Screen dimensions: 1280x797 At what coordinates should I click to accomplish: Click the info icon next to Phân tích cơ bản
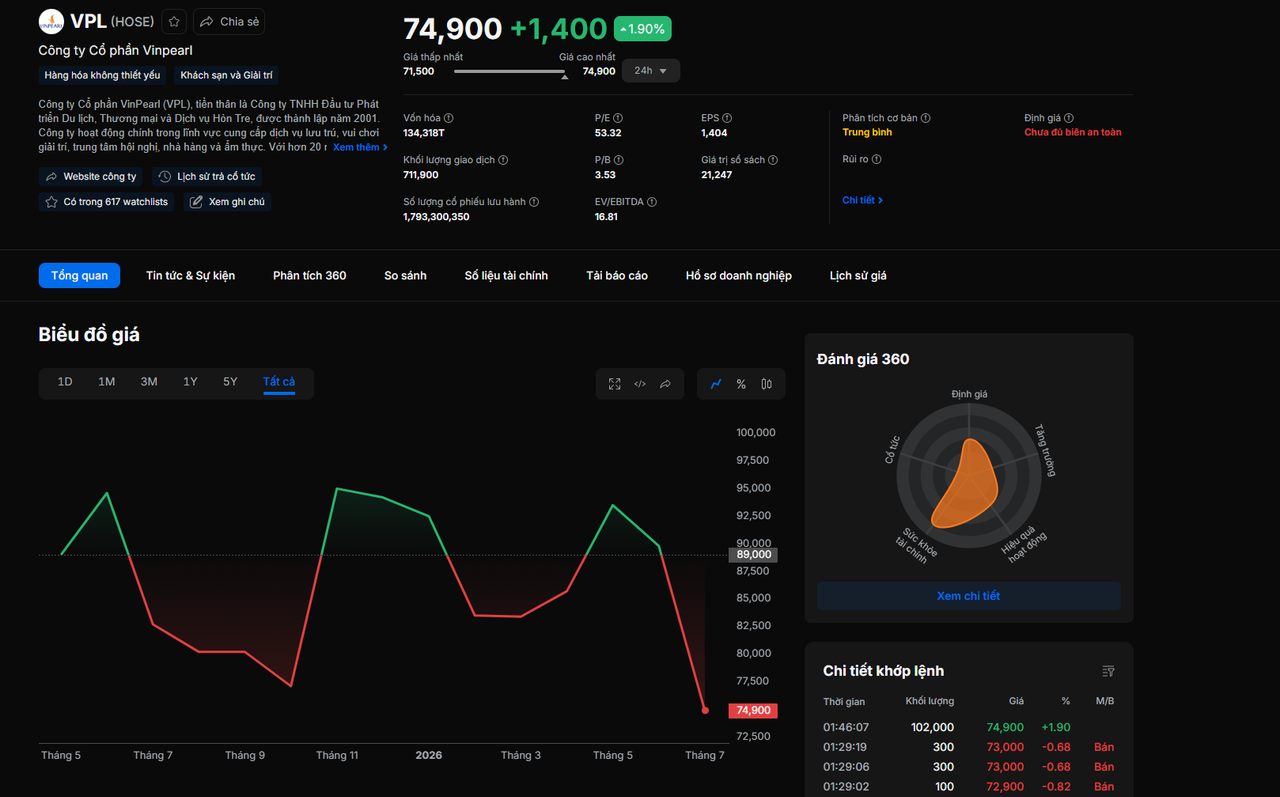pyautogui.click(x=925, y=118)
